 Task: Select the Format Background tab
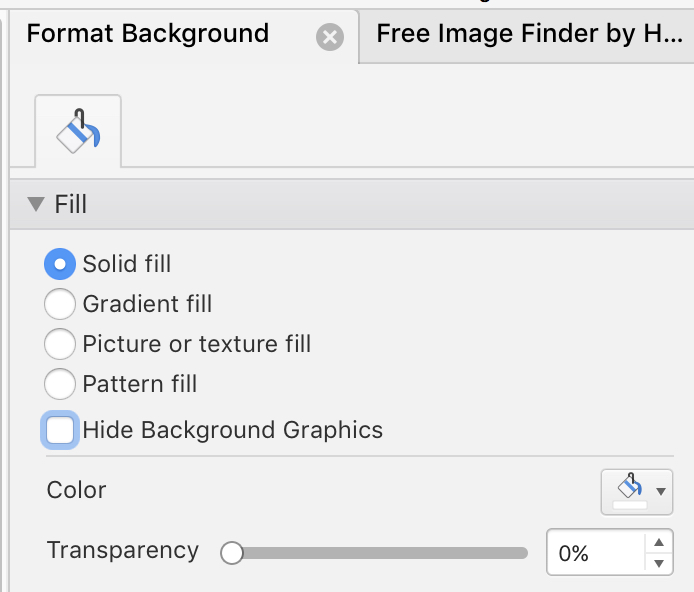point(148,34)
